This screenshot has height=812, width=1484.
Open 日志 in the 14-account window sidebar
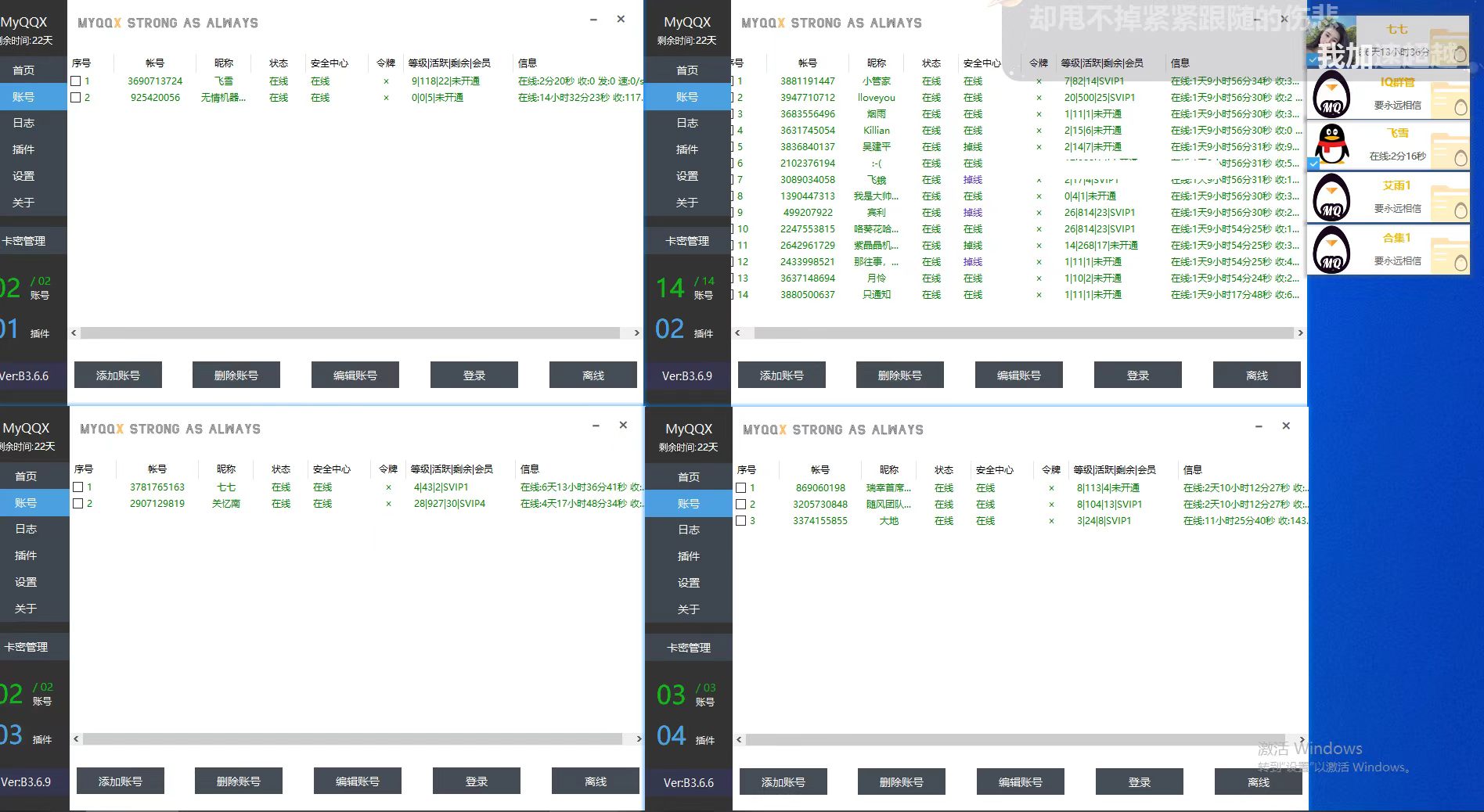(x=687, y=124)
